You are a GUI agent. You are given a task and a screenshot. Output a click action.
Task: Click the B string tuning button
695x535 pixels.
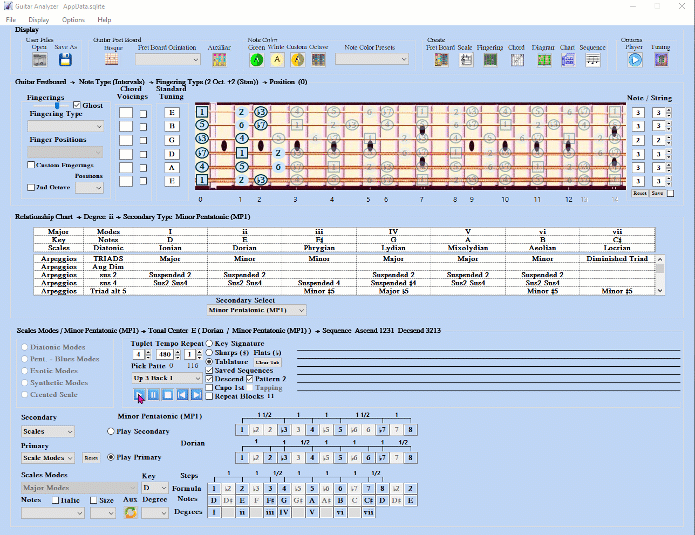click(172, 126)
